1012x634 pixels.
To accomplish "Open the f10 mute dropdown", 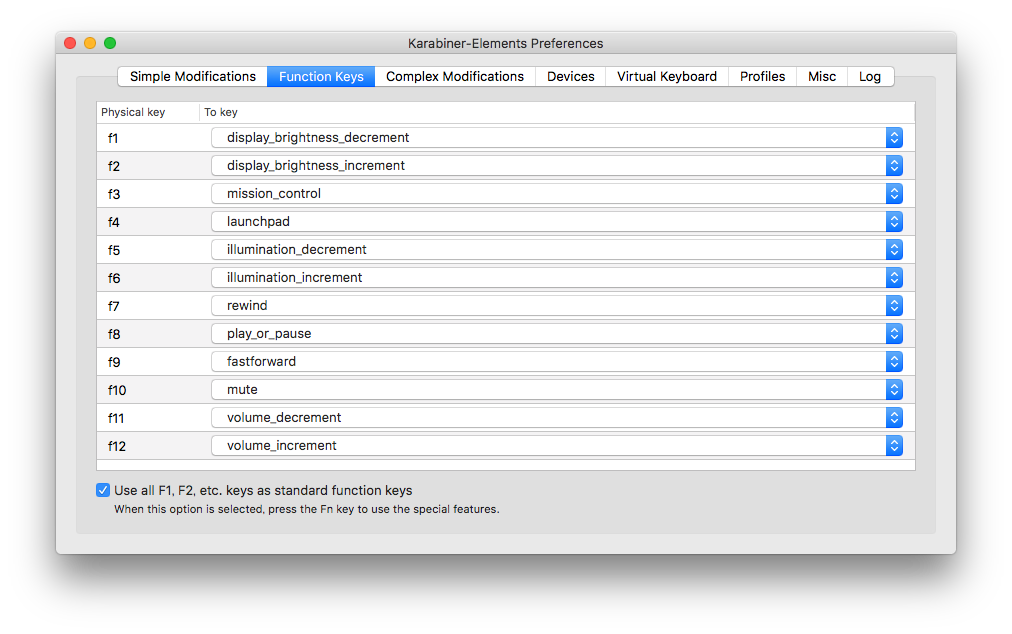I will 557,389.
